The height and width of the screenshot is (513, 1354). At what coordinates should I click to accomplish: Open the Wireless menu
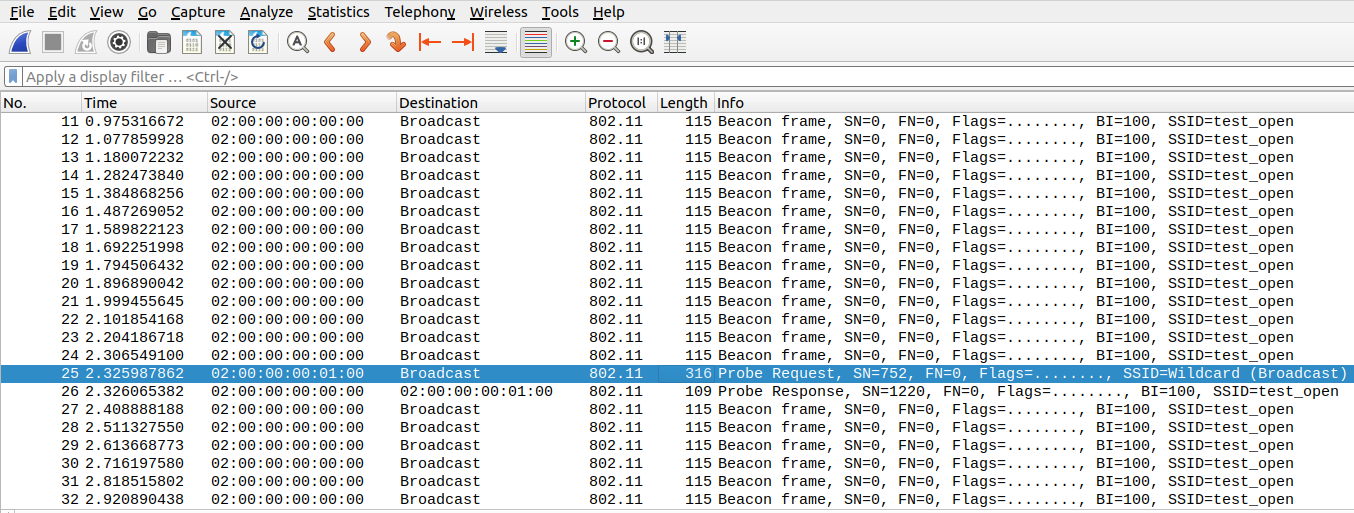498,12
